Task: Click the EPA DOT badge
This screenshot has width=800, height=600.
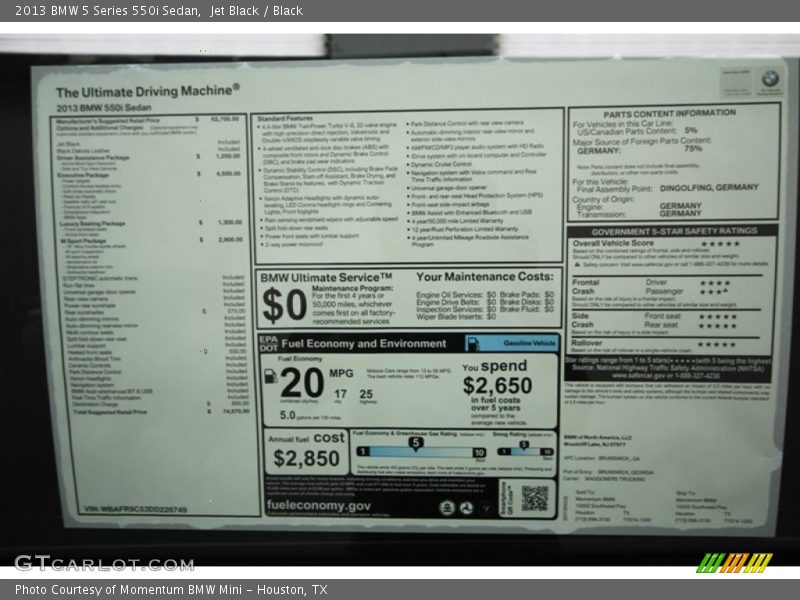Action: pos(268,343)
